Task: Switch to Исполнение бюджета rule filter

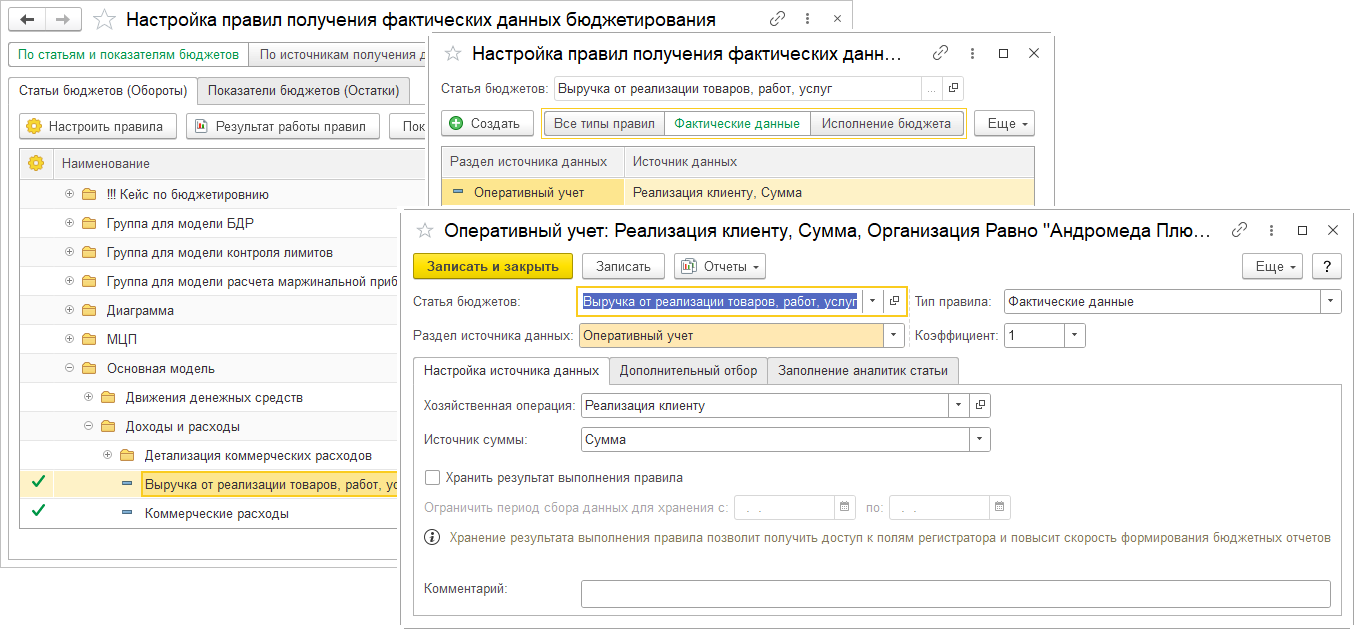Action: (x=886, y=124)
